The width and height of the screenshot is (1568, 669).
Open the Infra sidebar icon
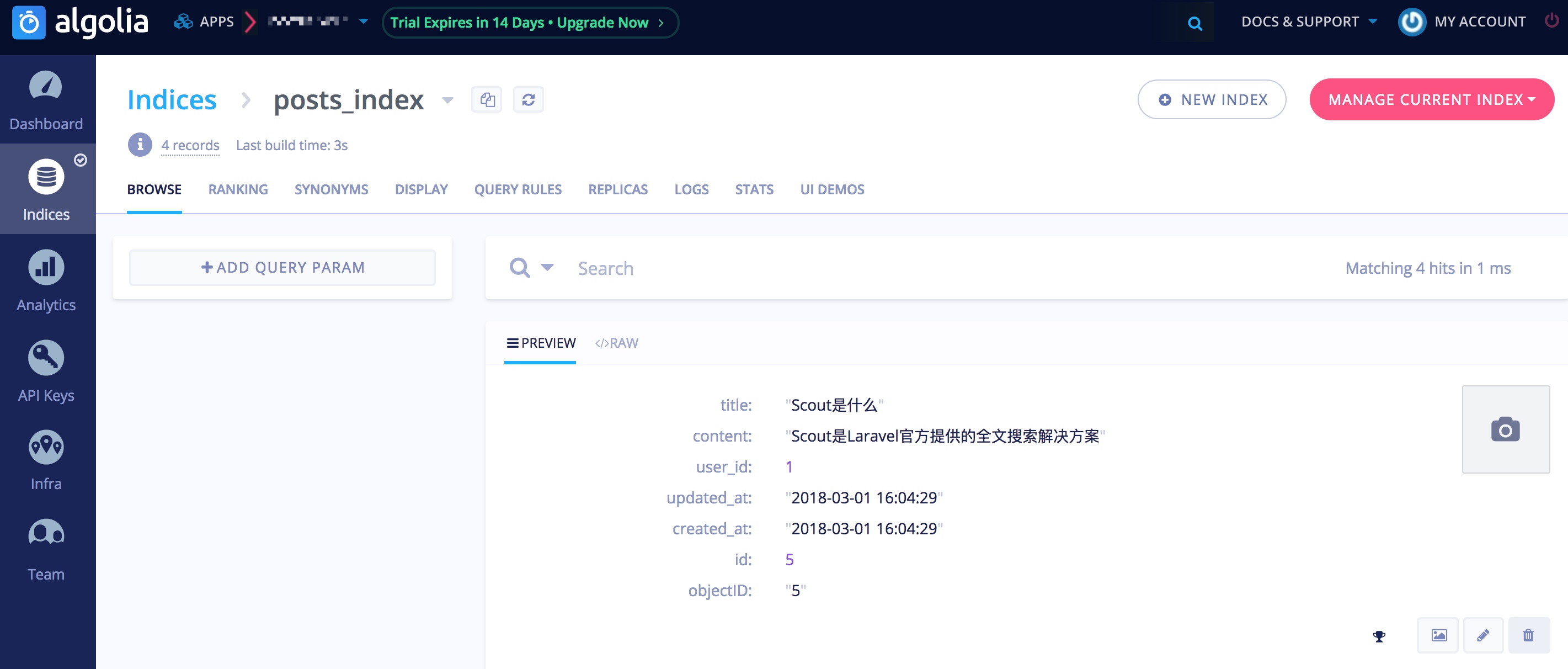[46, 448]
